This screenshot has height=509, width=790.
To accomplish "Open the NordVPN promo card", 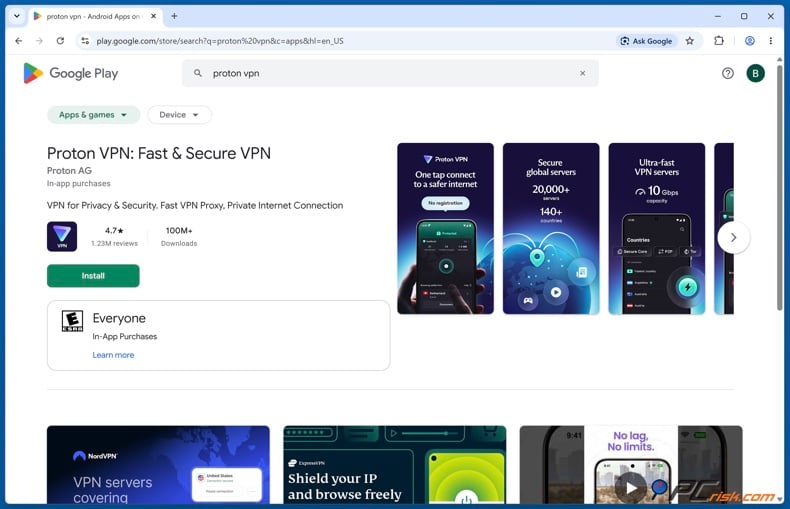I will 158,465.
